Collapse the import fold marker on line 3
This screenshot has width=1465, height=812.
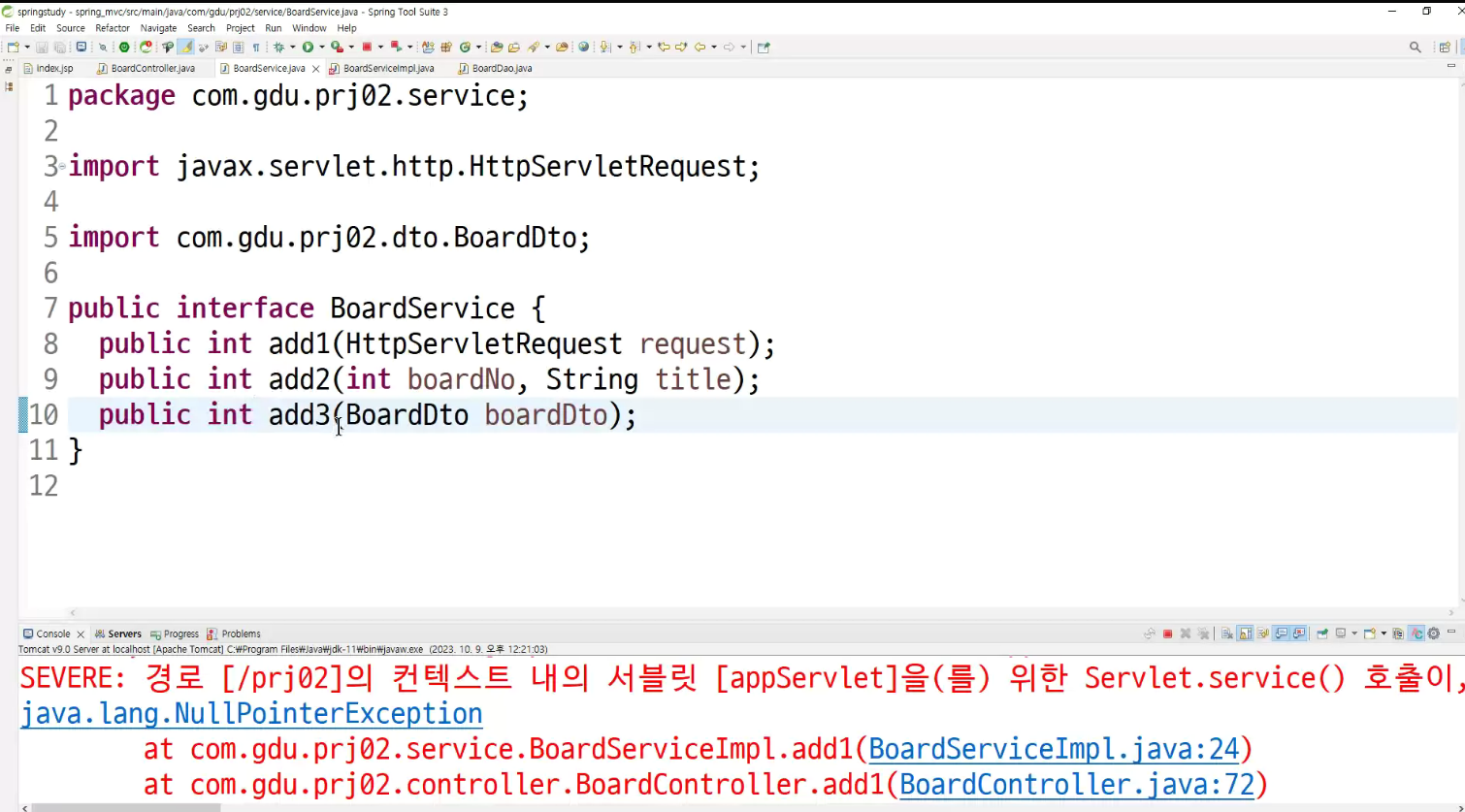tap(62, 167)
